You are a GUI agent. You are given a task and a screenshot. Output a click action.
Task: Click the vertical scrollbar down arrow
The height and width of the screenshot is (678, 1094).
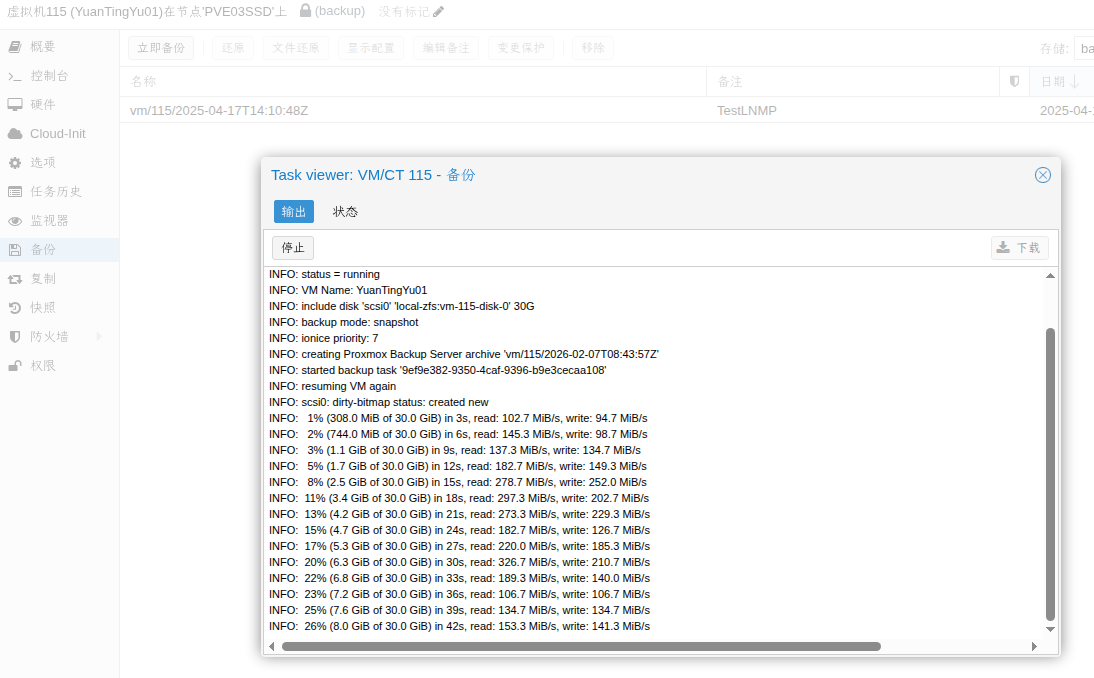pyautogui.click(x=1050, y=630)
